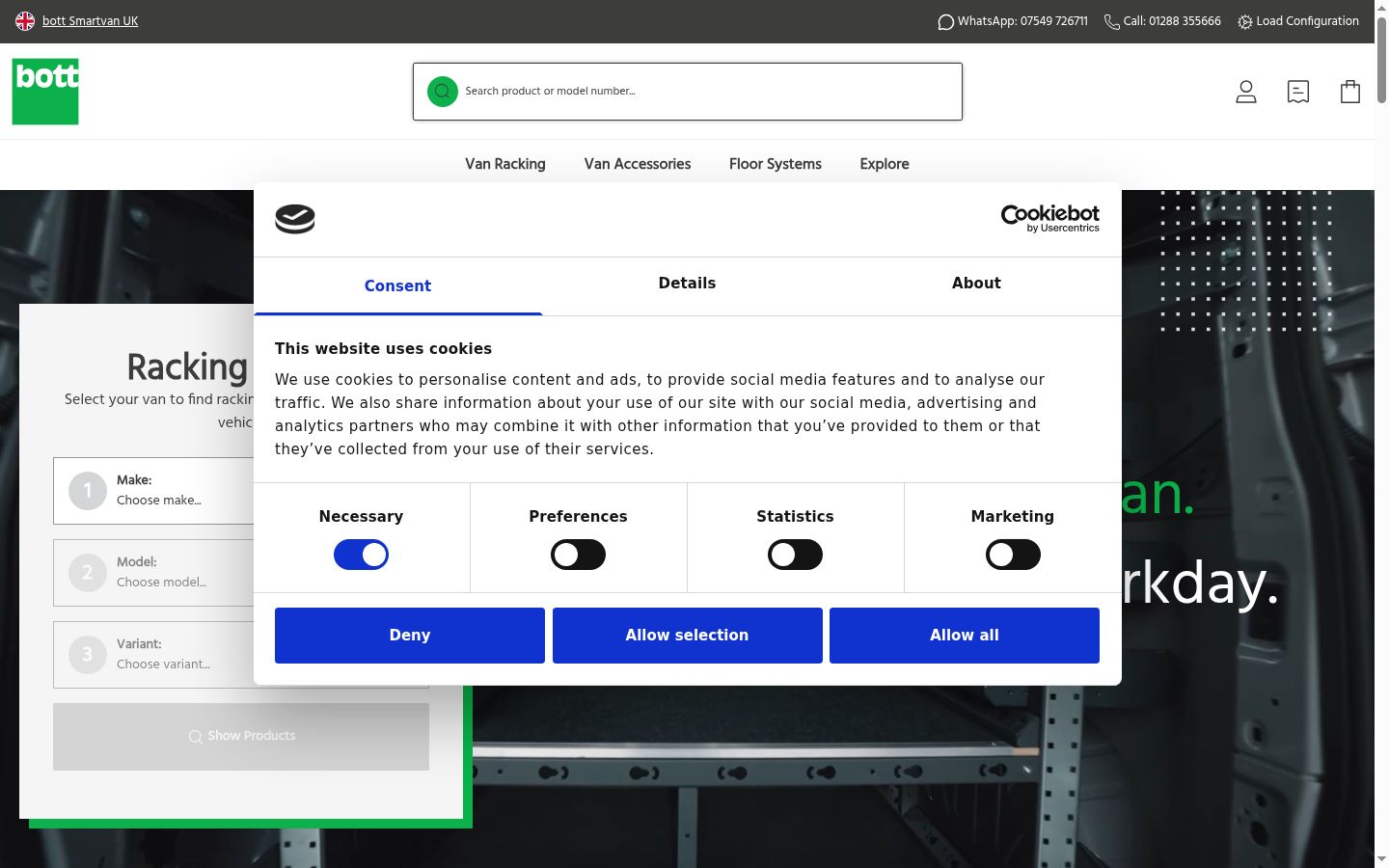Image resolution: width=1389 pixels, height=868 pixels.
Task: Open the quote list icon
Action: click(1298, 92)
